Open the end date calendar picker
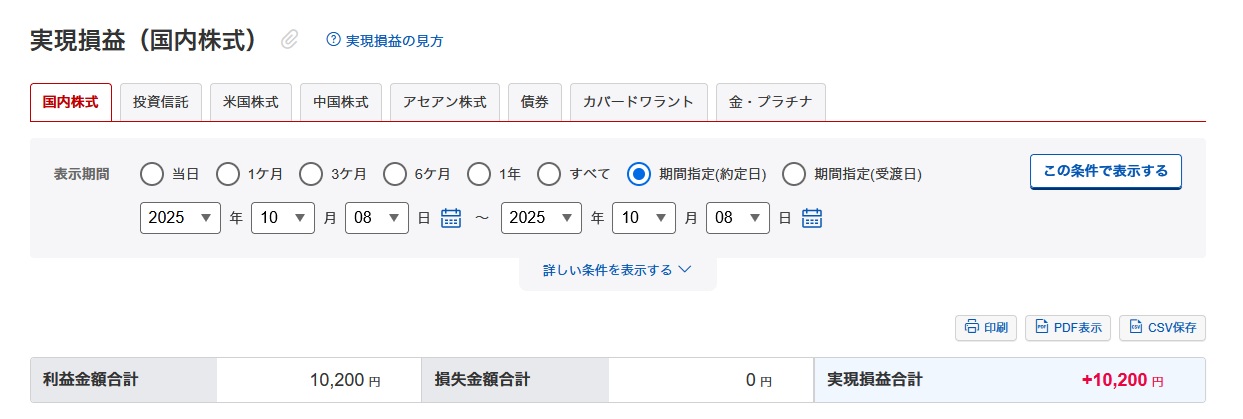This screenshot has height=419, width=1243. pos(812,218)
